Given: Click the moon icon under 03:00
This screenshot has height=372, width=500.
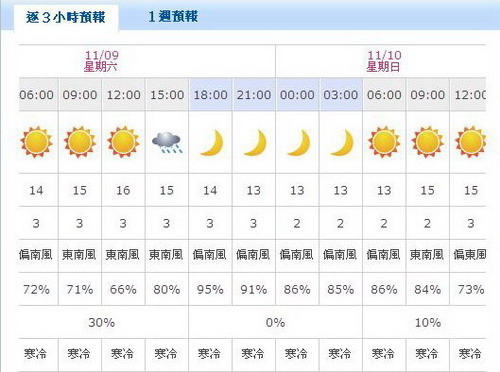Looking at the screenshot, I should coord(342,143).
